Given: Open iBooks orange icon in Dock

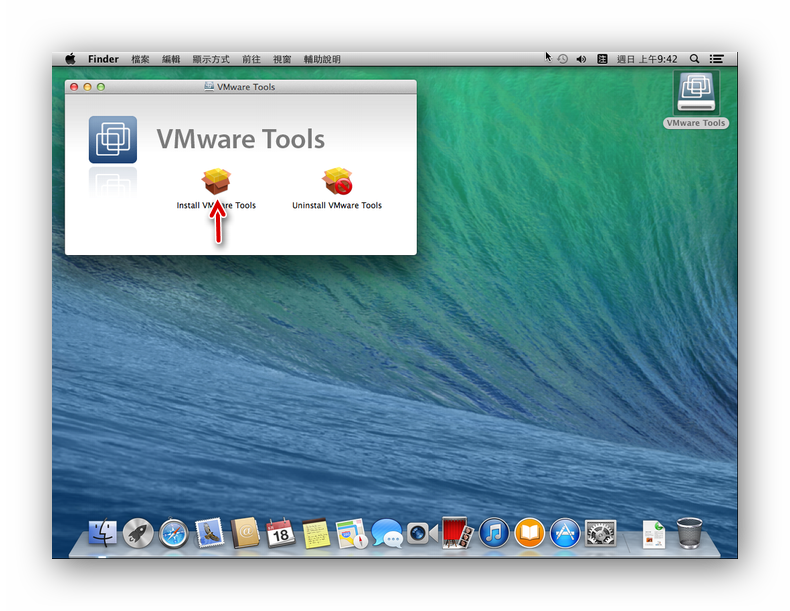Looking at the screenshot, I should tap(530, 533).
